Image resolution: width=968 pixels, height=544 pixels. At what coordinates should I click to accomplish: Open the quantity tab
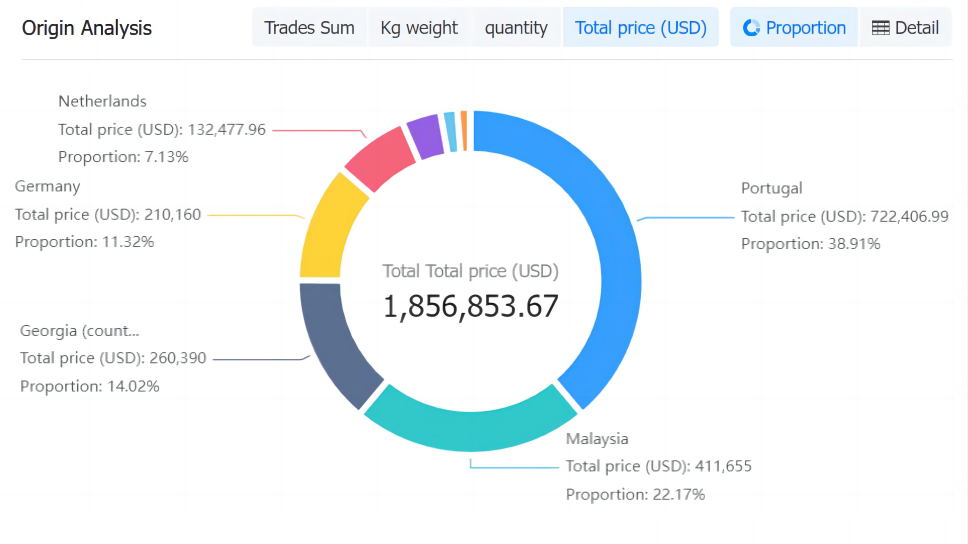516,28
